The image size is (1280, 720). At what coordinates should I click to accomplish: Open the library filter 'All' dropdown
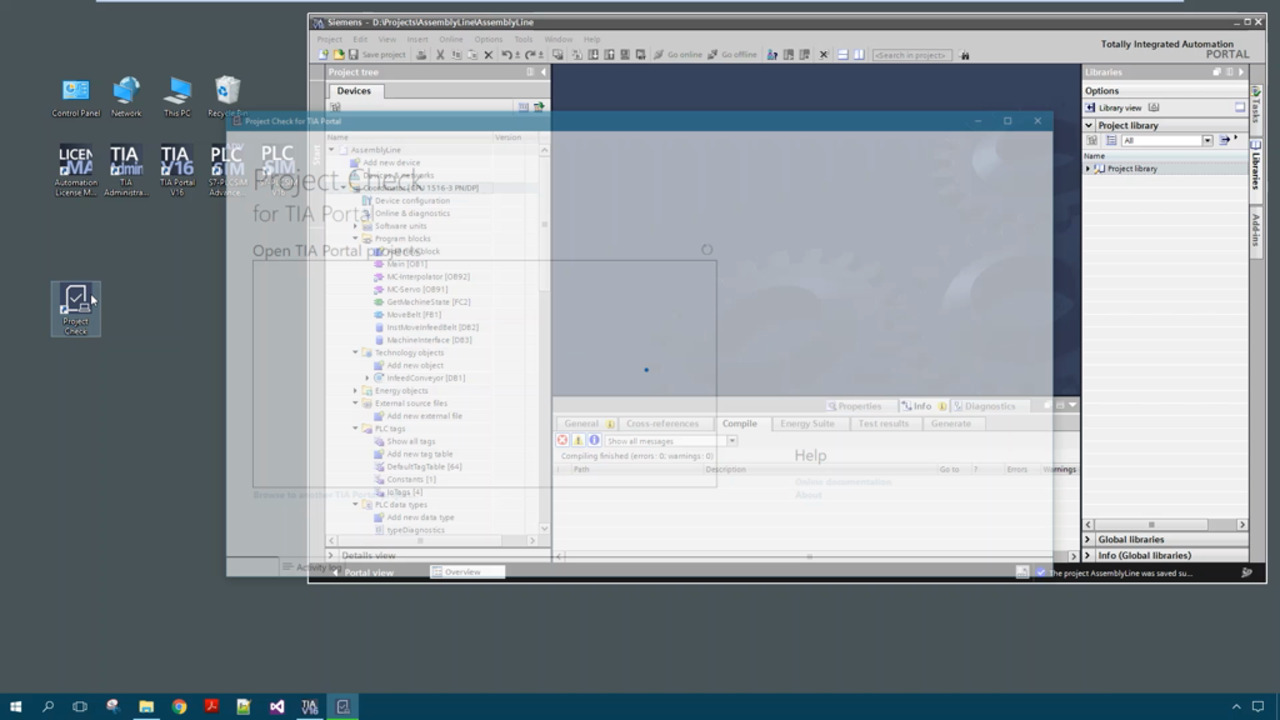[1207, 141]
